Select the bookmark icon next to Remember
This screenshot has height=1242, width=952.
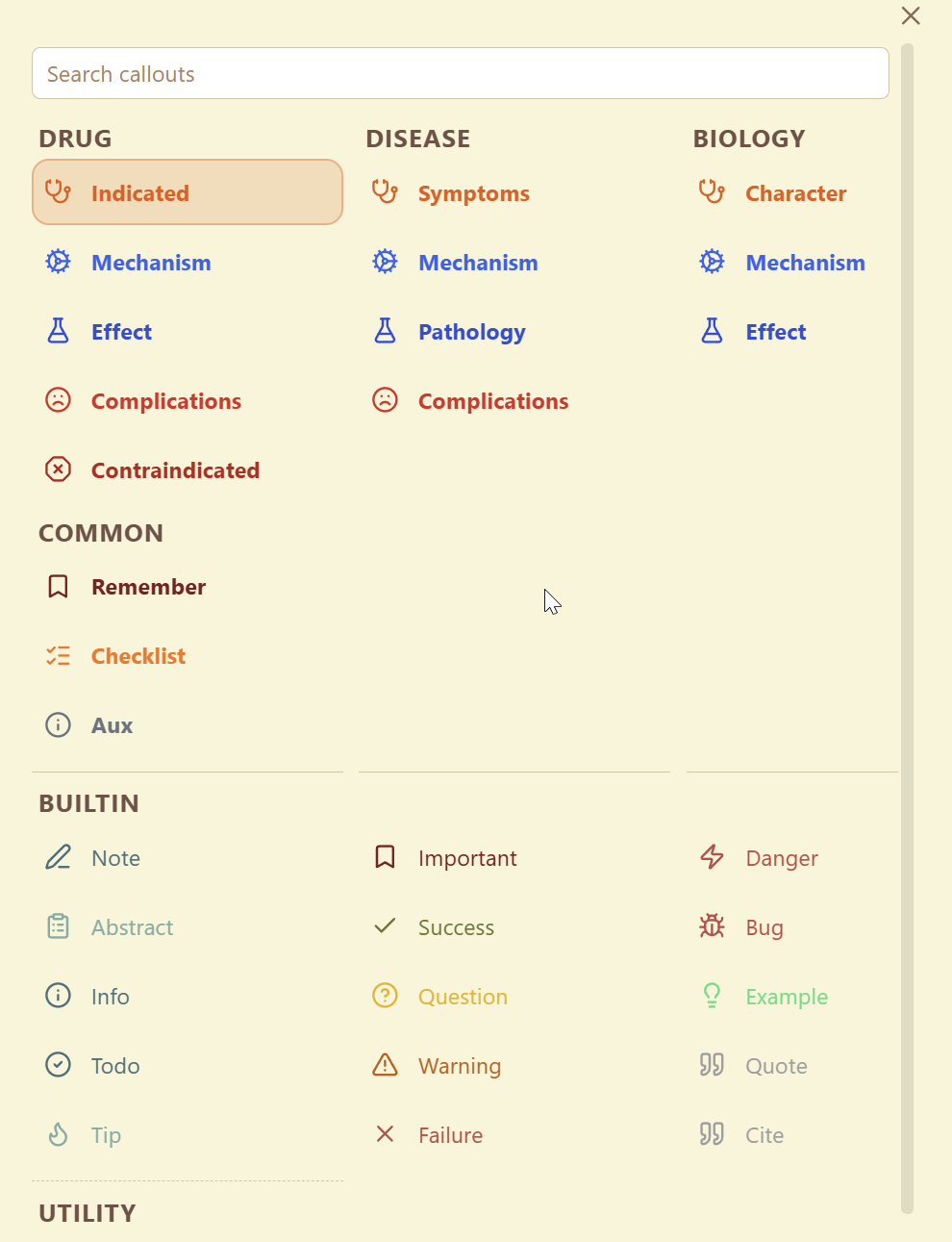coord(58,585)
